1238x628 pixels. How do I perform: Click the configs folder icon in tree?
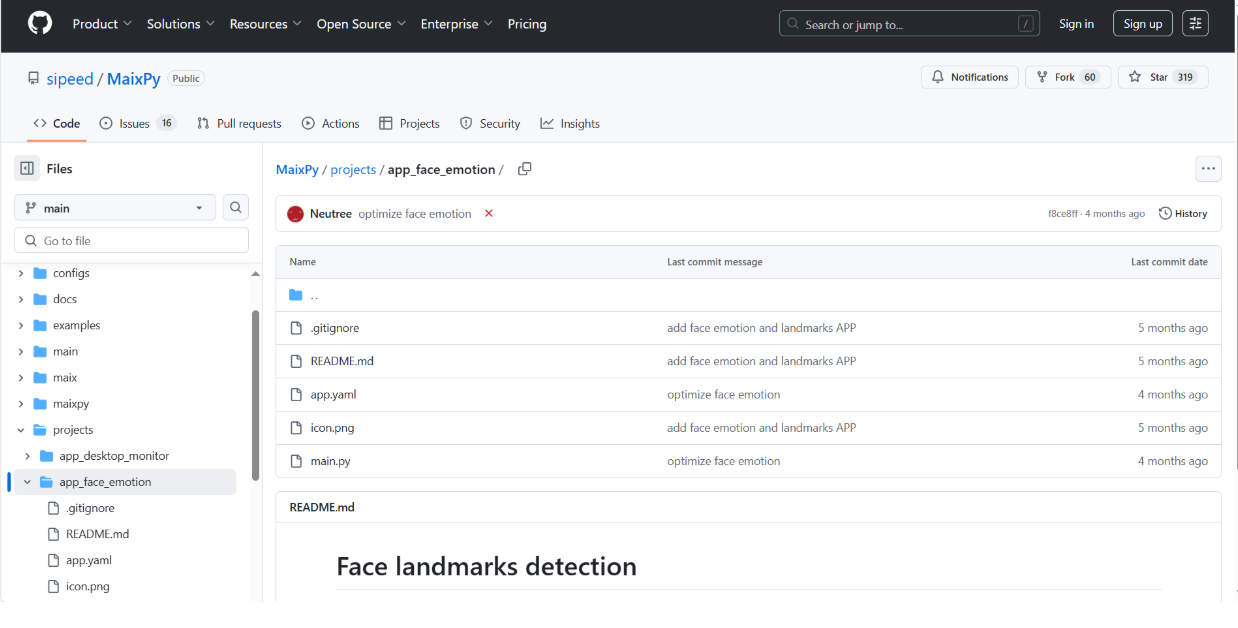(x=40, y=273)
